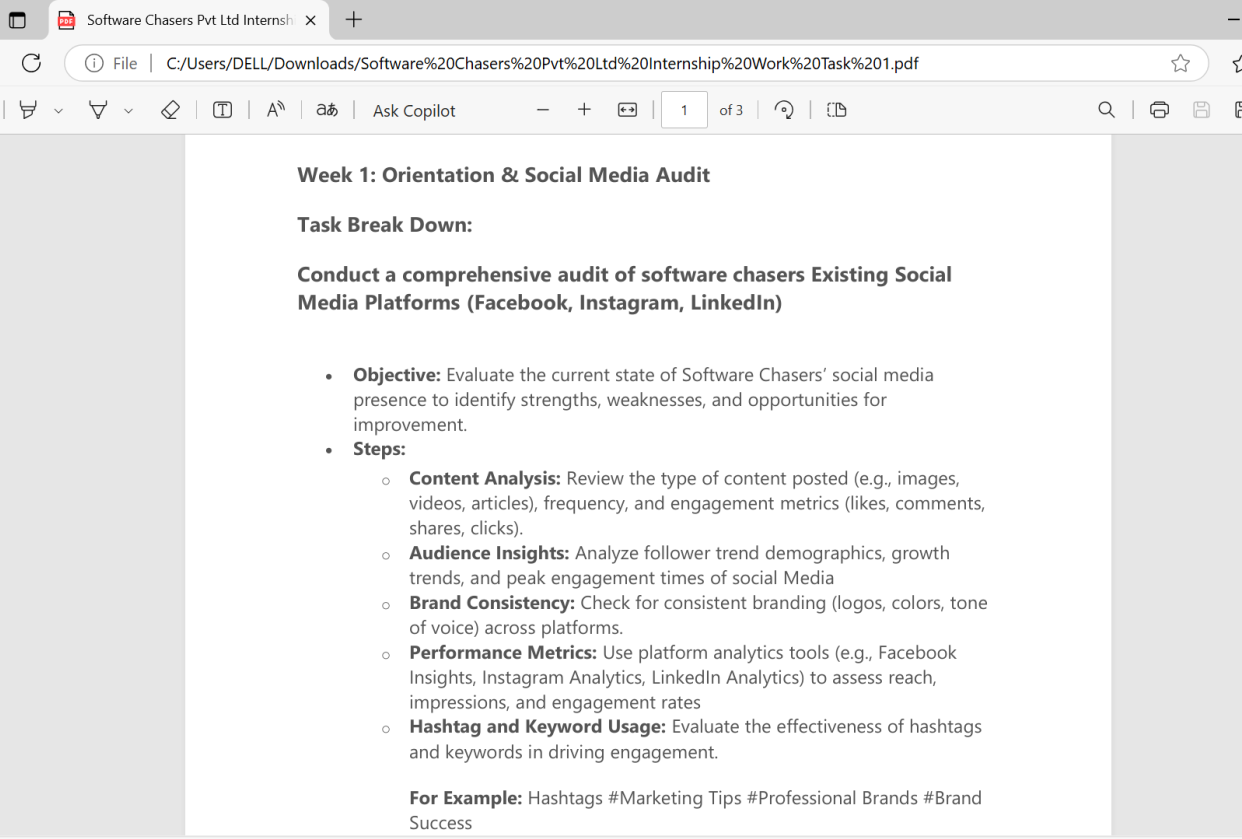
Task: Click the 'Week 1: Orientation & Social Media Audit' heading
Action: coord(503,175)
